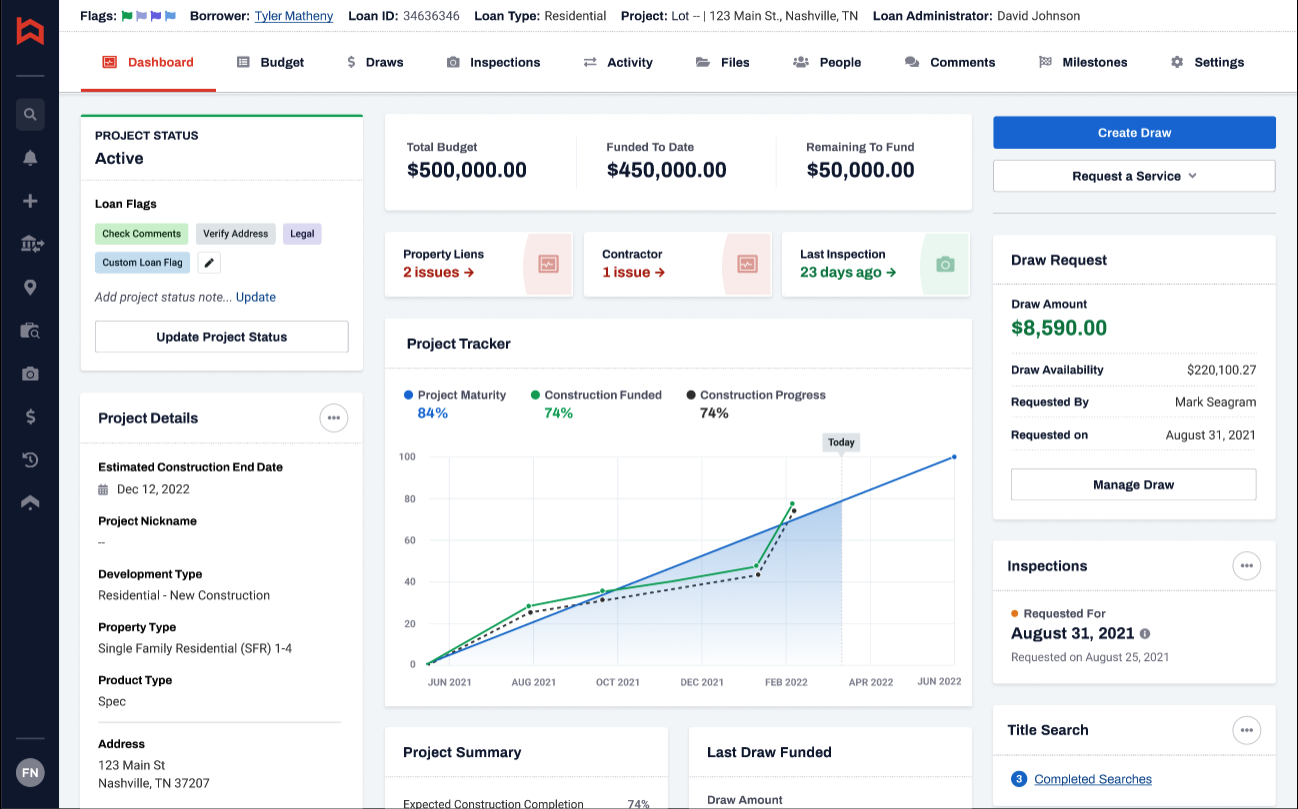
Task: Select the map pin location icon in sidebar
Action: 30,287
